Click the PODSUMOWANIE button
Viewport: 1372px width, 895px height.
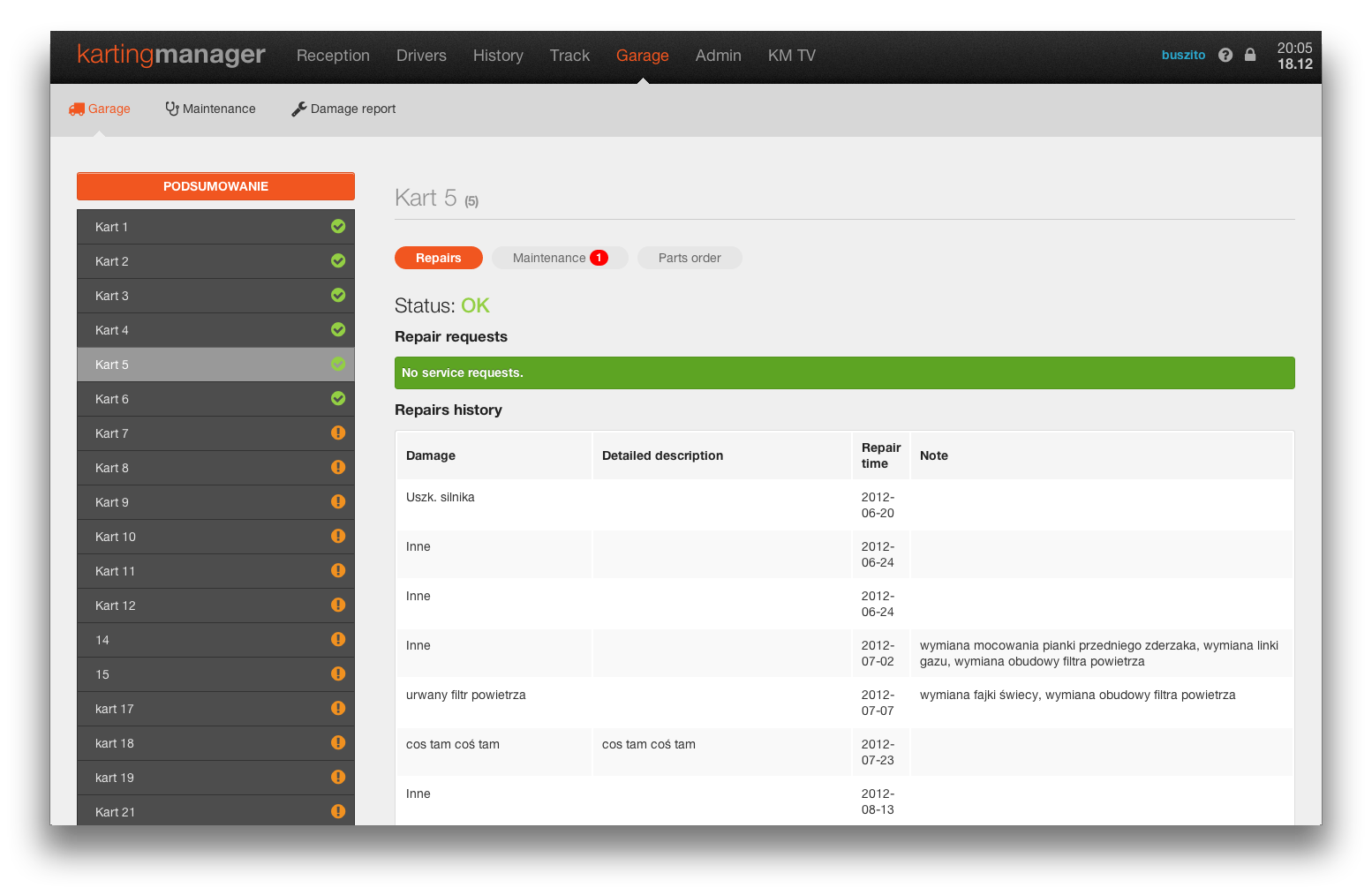[x=215, y=186]
